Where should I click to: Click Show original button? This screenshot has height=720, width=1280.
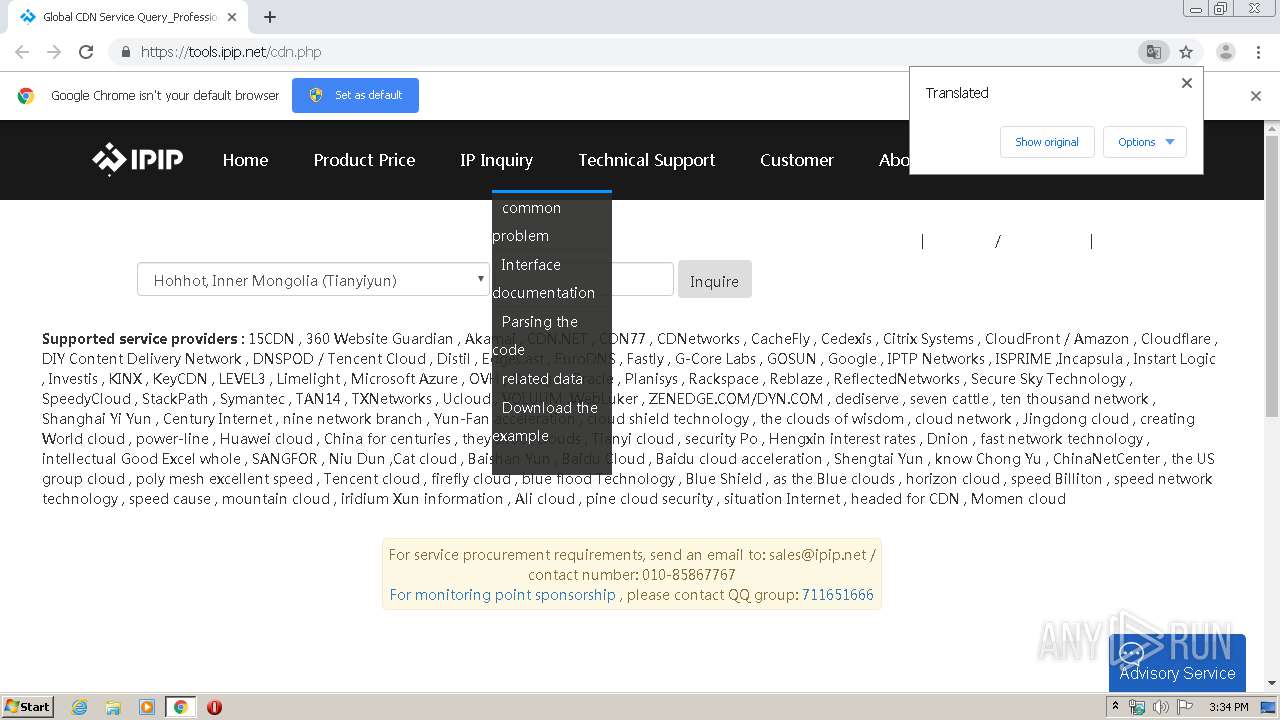coord(1047,142)
